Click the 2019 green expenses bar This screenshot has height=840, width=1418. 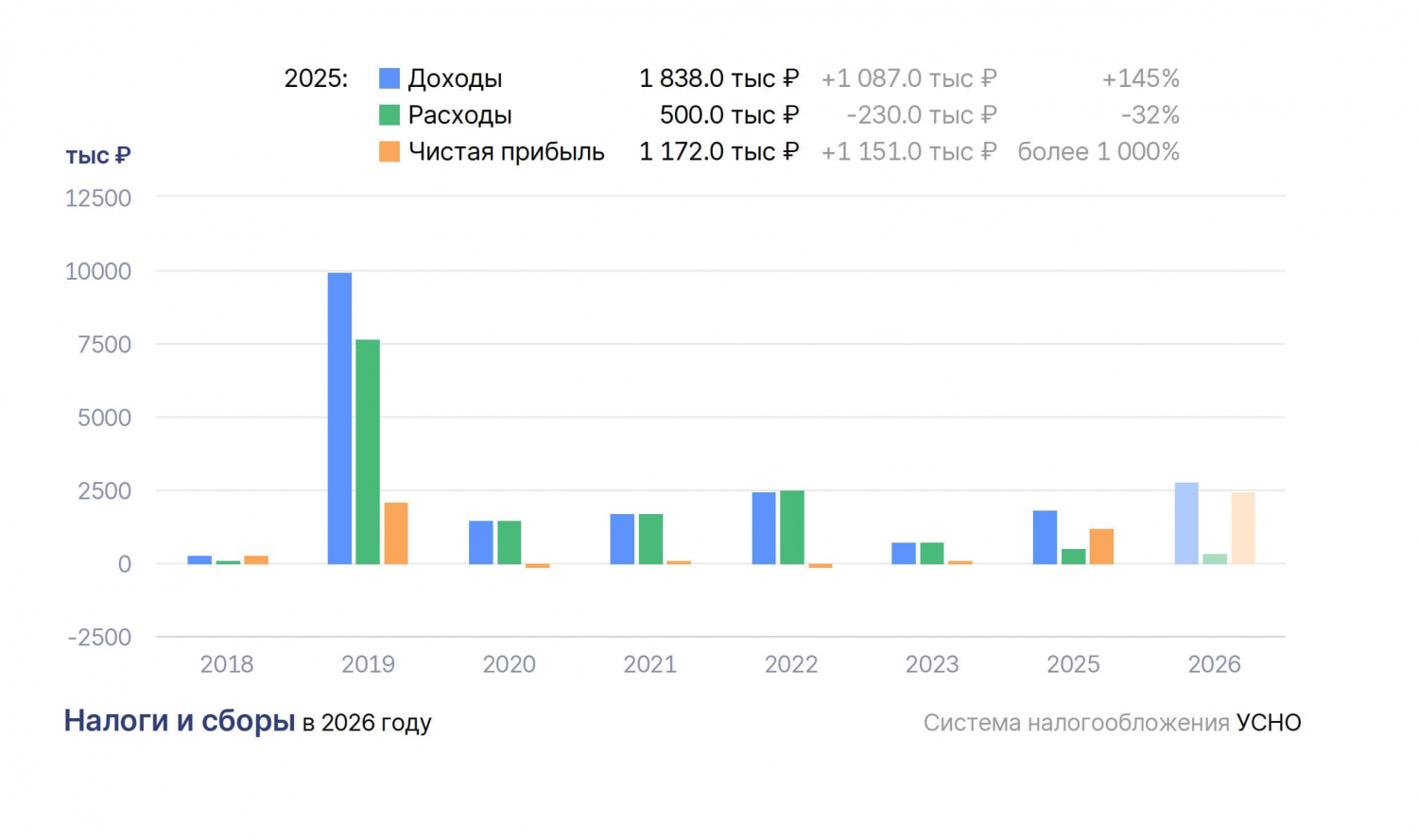368,452
